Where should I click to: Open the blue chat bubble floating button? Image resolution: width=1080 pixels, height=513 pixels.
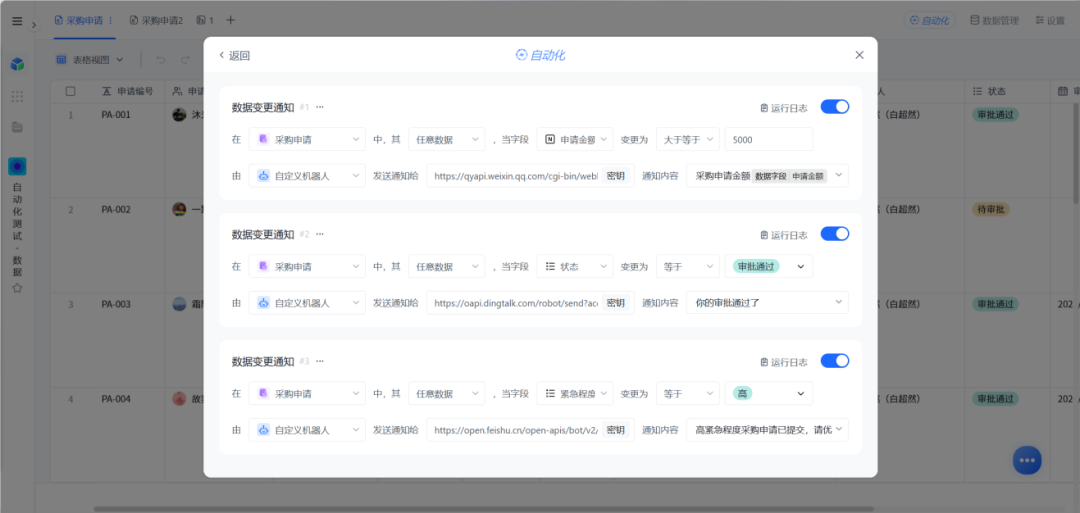[x=1027, y=460]
